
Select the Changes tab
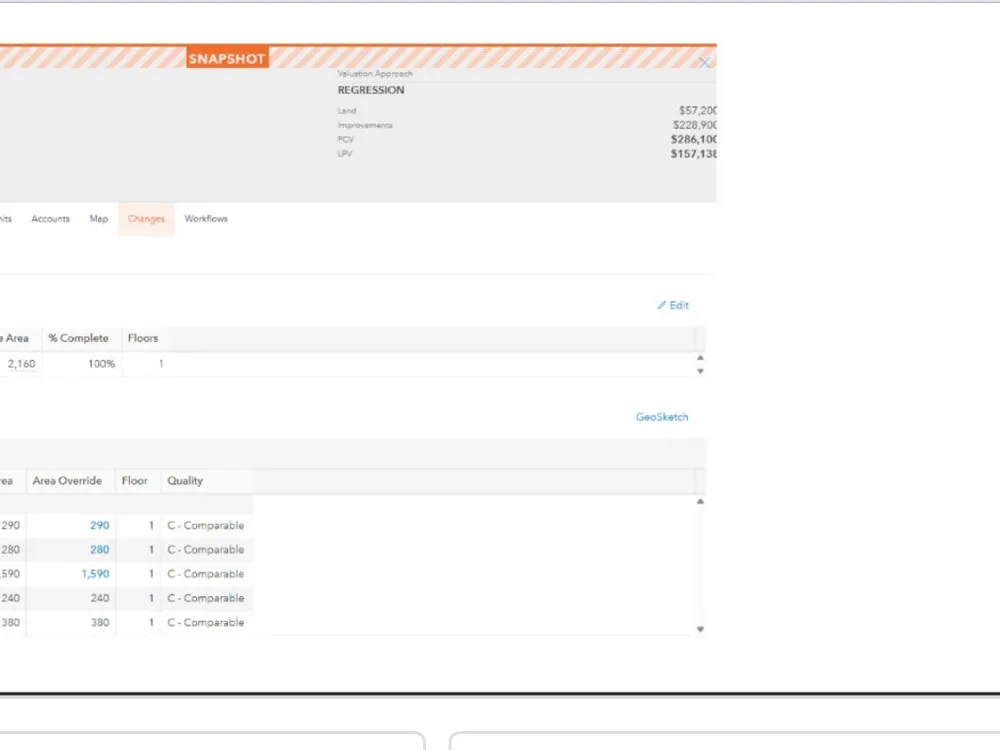point(146,219)
